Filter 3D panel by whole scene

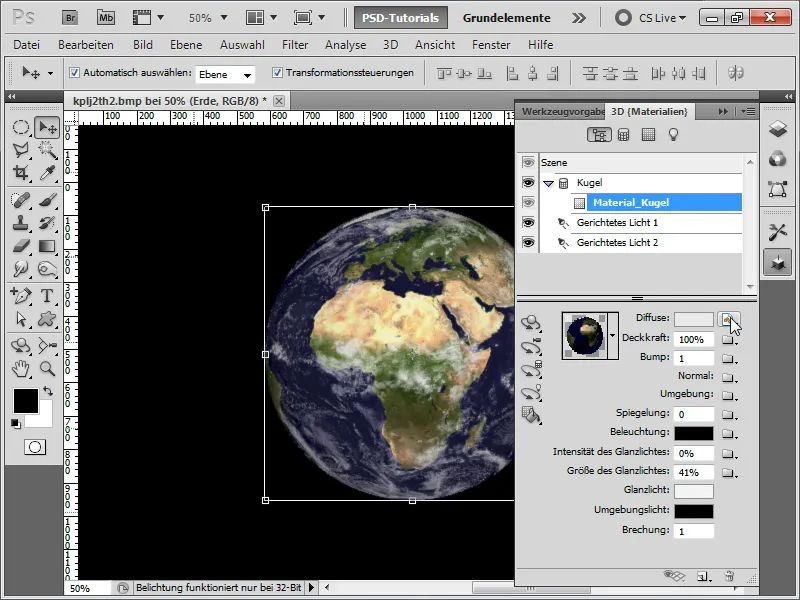coord(599,135)
